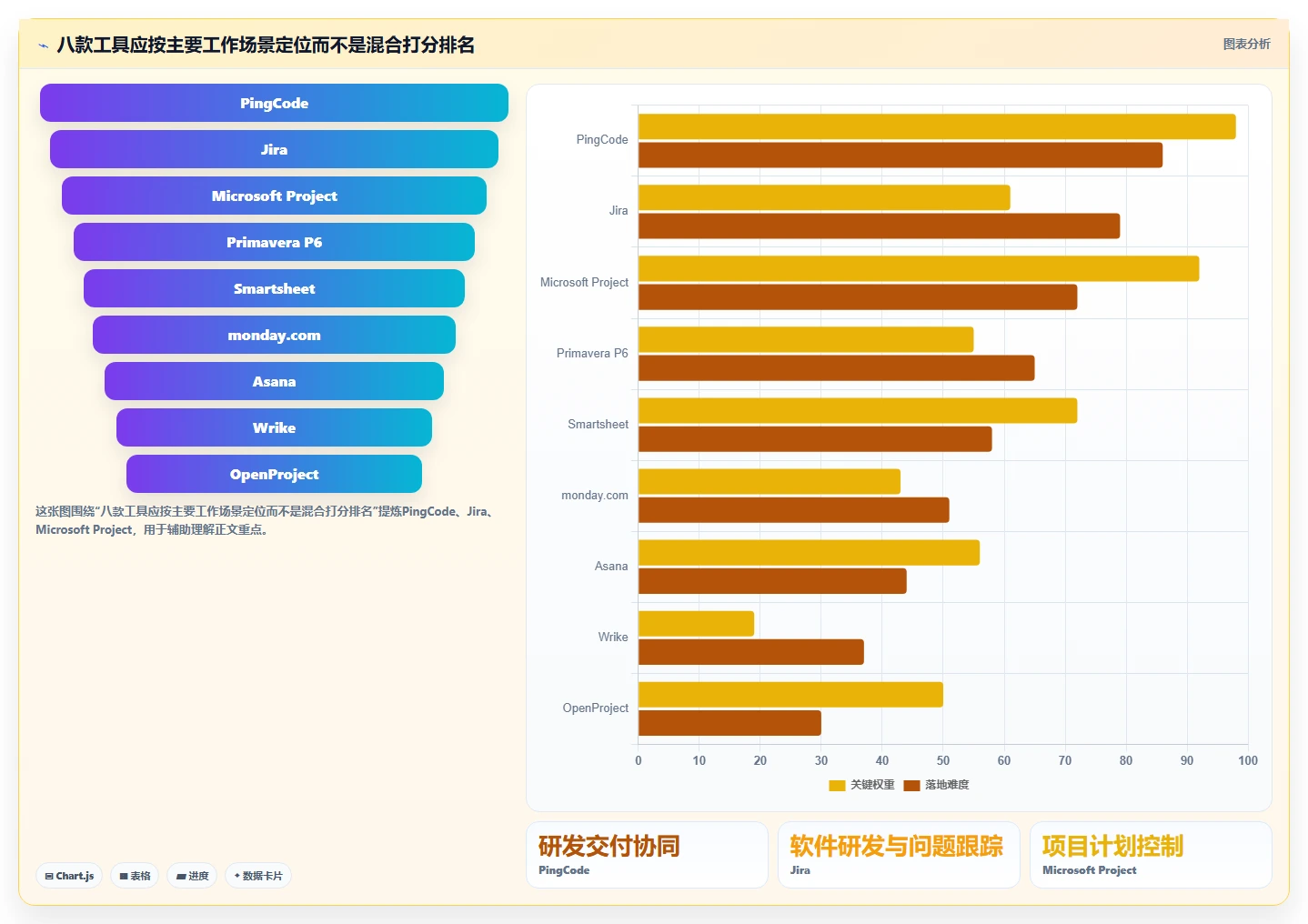Click OpenProject's brown bar in chart
Image resolution: width=1308 pixels, height=924 pixels.
click(729, 722)
